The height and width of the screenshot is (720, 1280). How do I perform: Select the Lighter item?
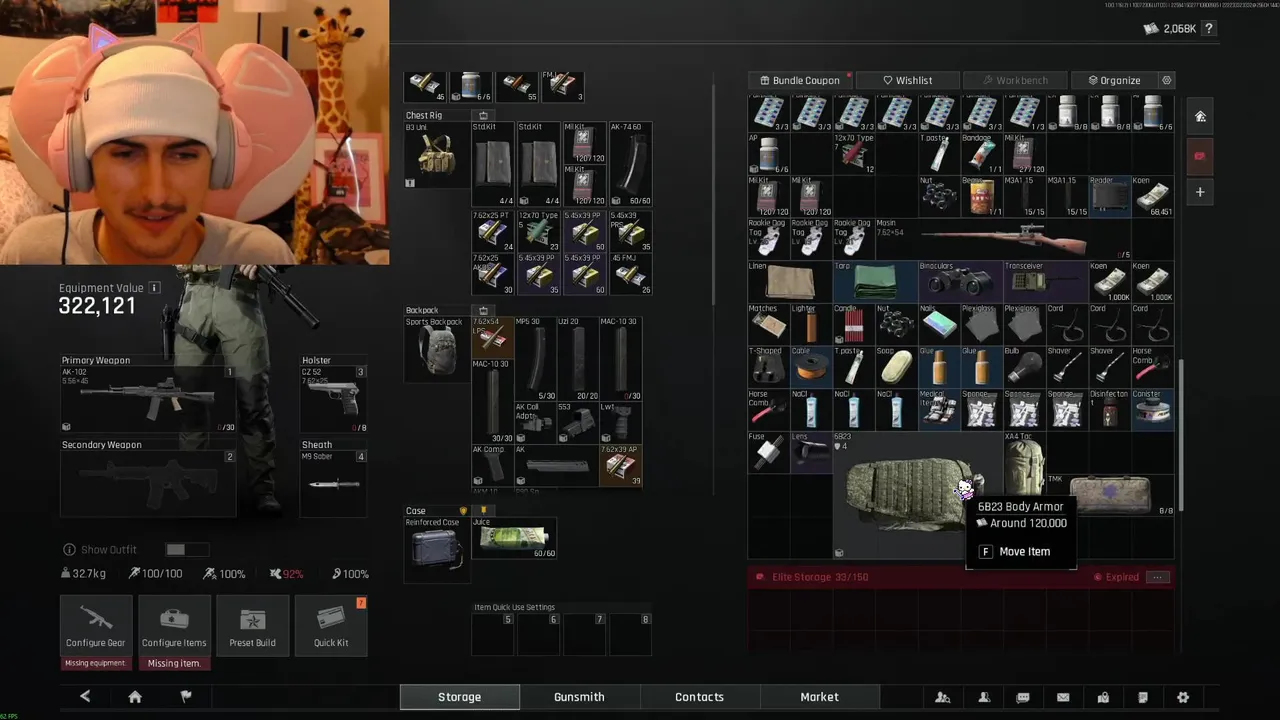pos(811,324)
